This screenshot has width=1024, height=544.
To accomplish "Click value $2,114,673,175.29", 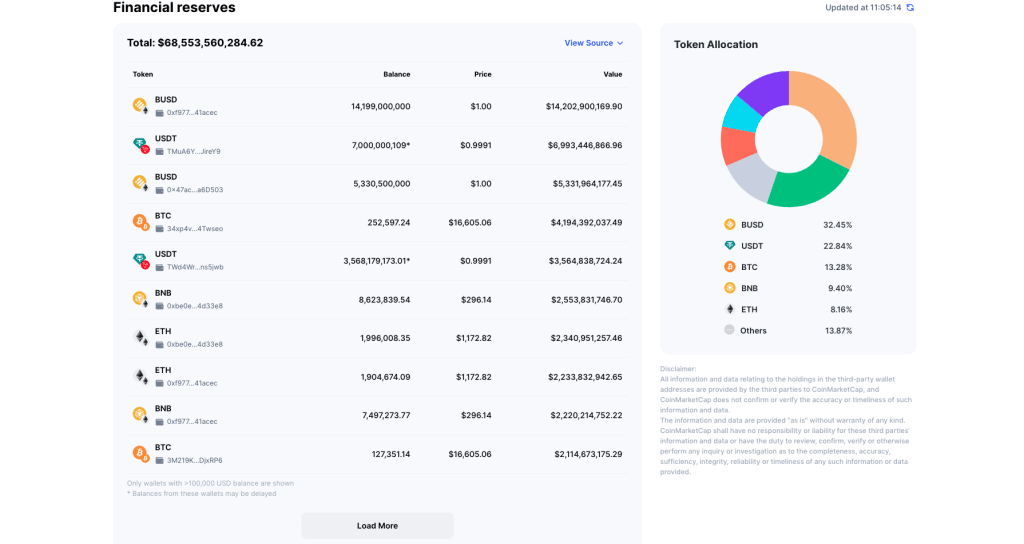I will (588, 454).
